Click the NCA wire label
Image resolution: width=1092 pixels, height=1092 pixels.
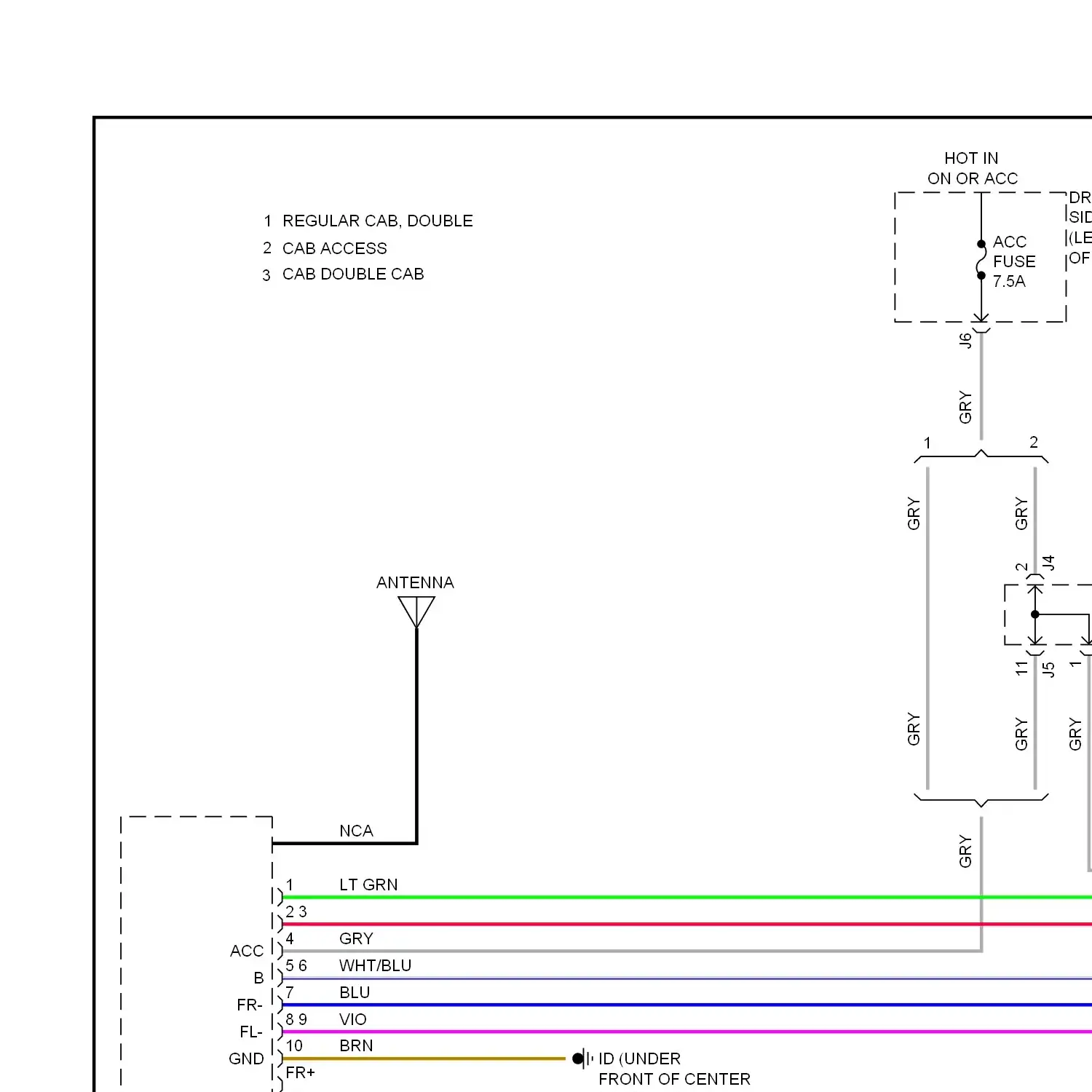(356, 831)
